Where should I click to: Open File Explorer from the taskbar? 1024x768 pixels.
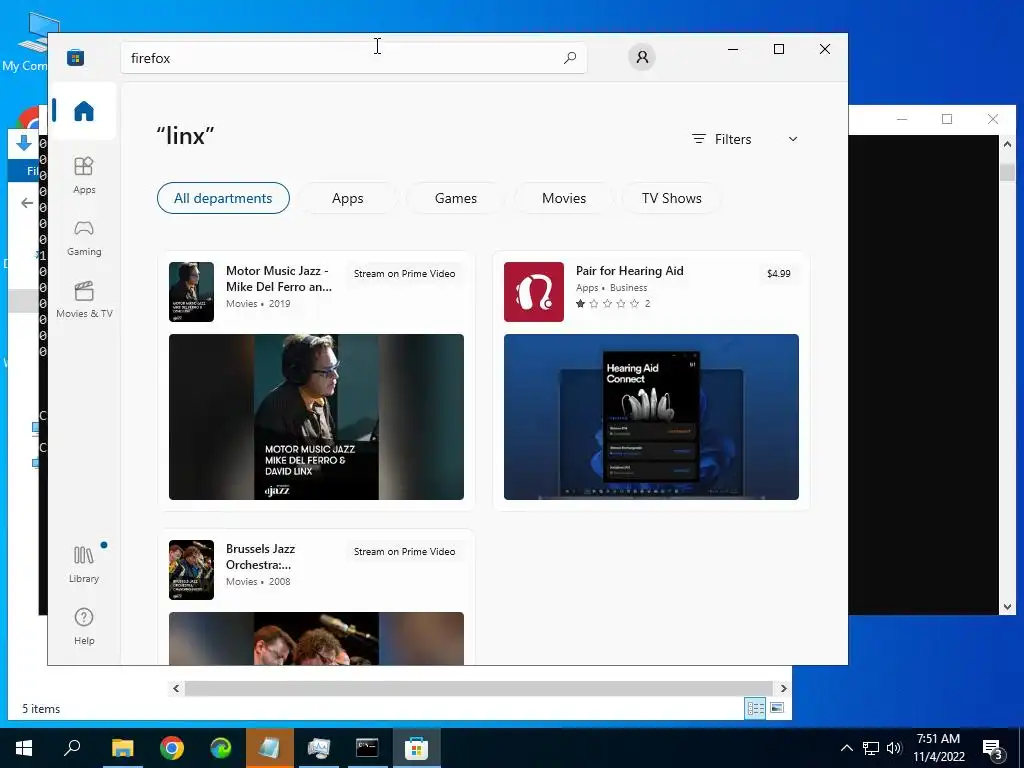(122, 748)
